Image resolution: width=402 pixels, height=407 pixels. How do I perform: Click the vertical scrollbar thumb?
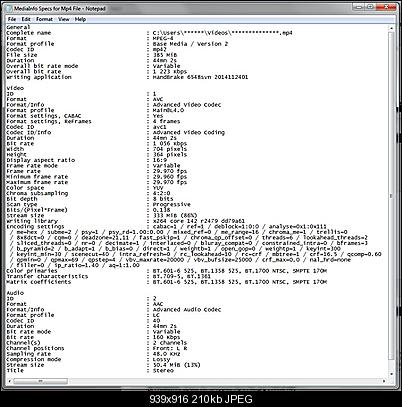(x=392, y=196)
